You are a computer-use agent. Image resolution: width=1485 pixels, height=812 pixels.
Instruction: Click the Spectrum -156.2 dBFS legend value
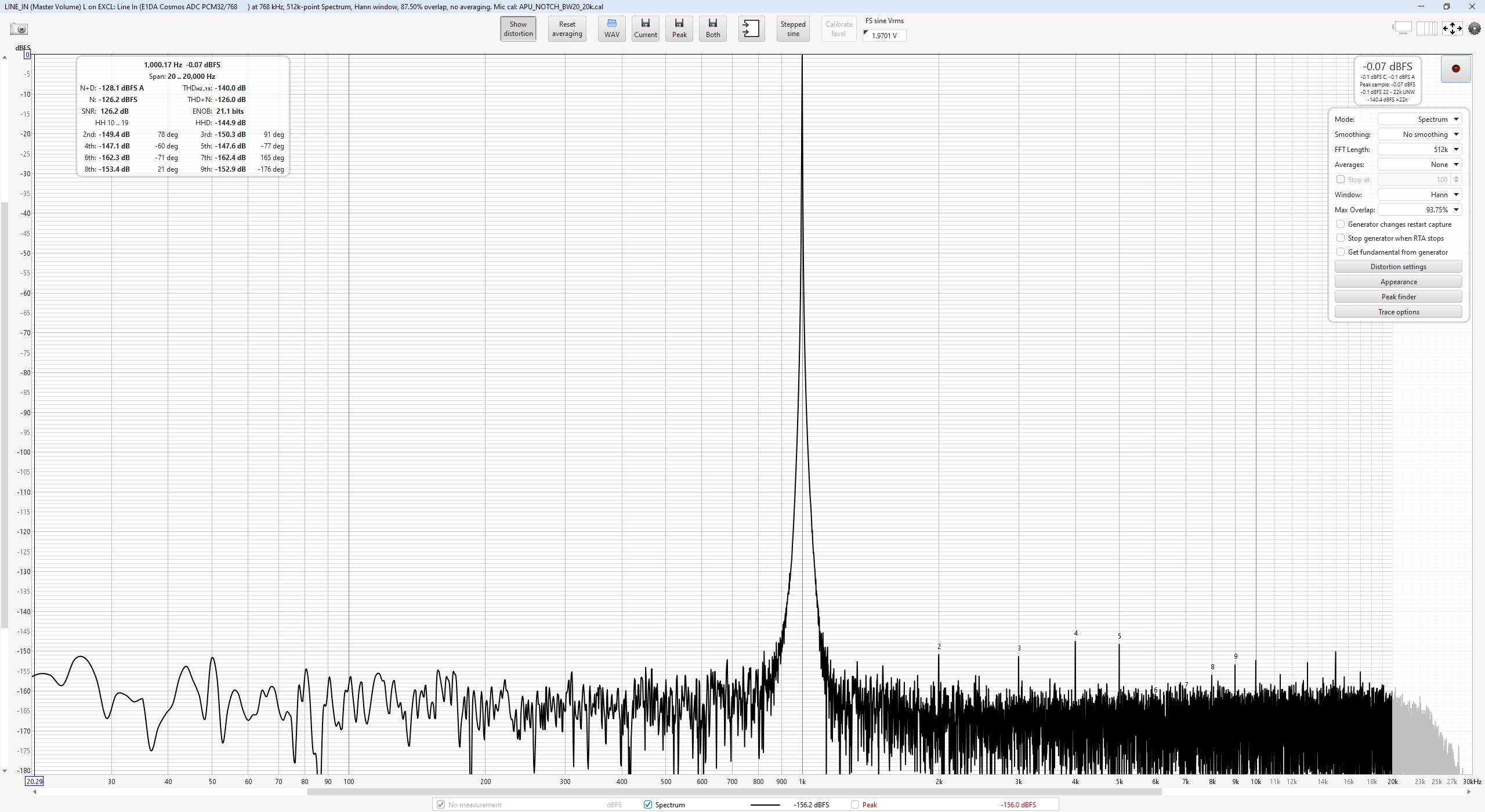811,804
